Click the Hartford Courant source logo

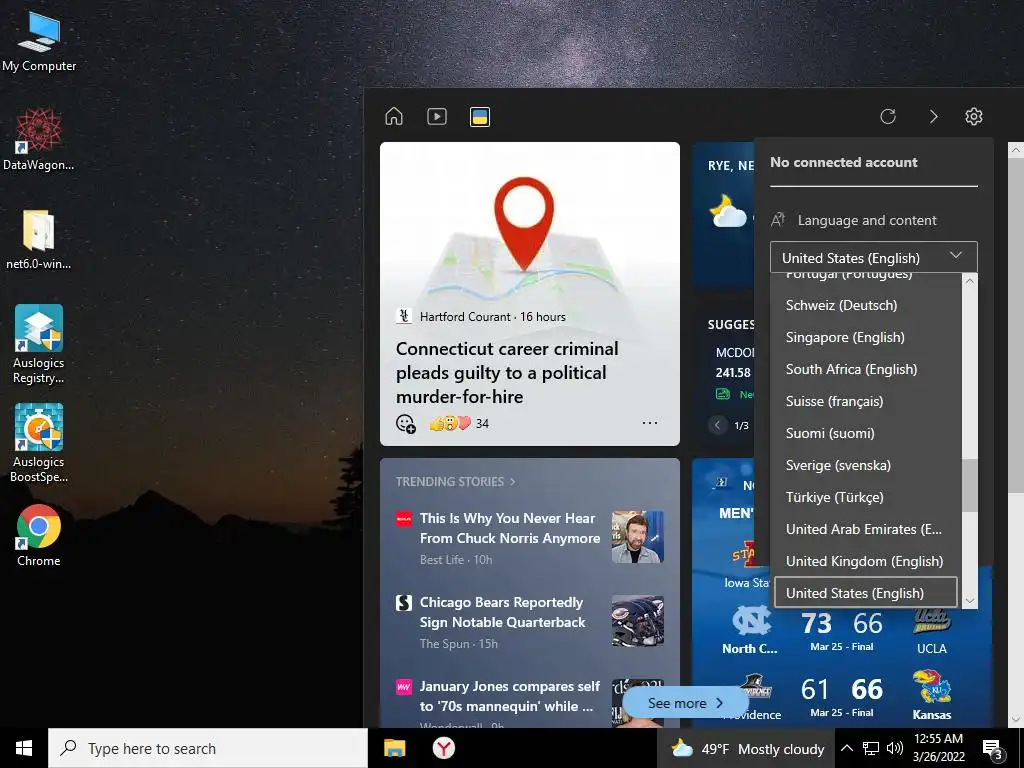pos(404,317)
